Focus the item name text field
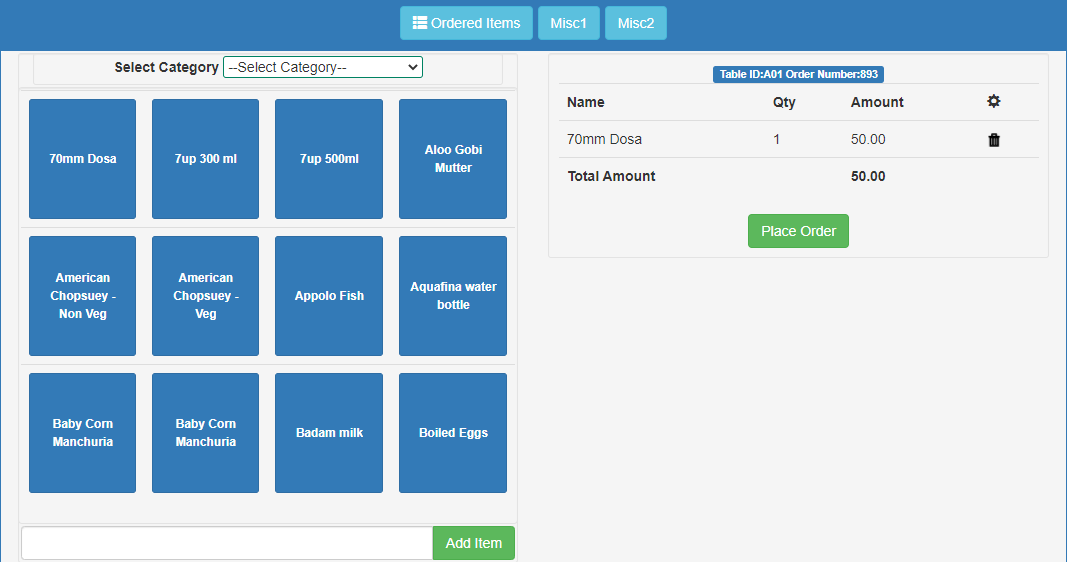Screen dimensions: 1070x562 tap(227, 543)
